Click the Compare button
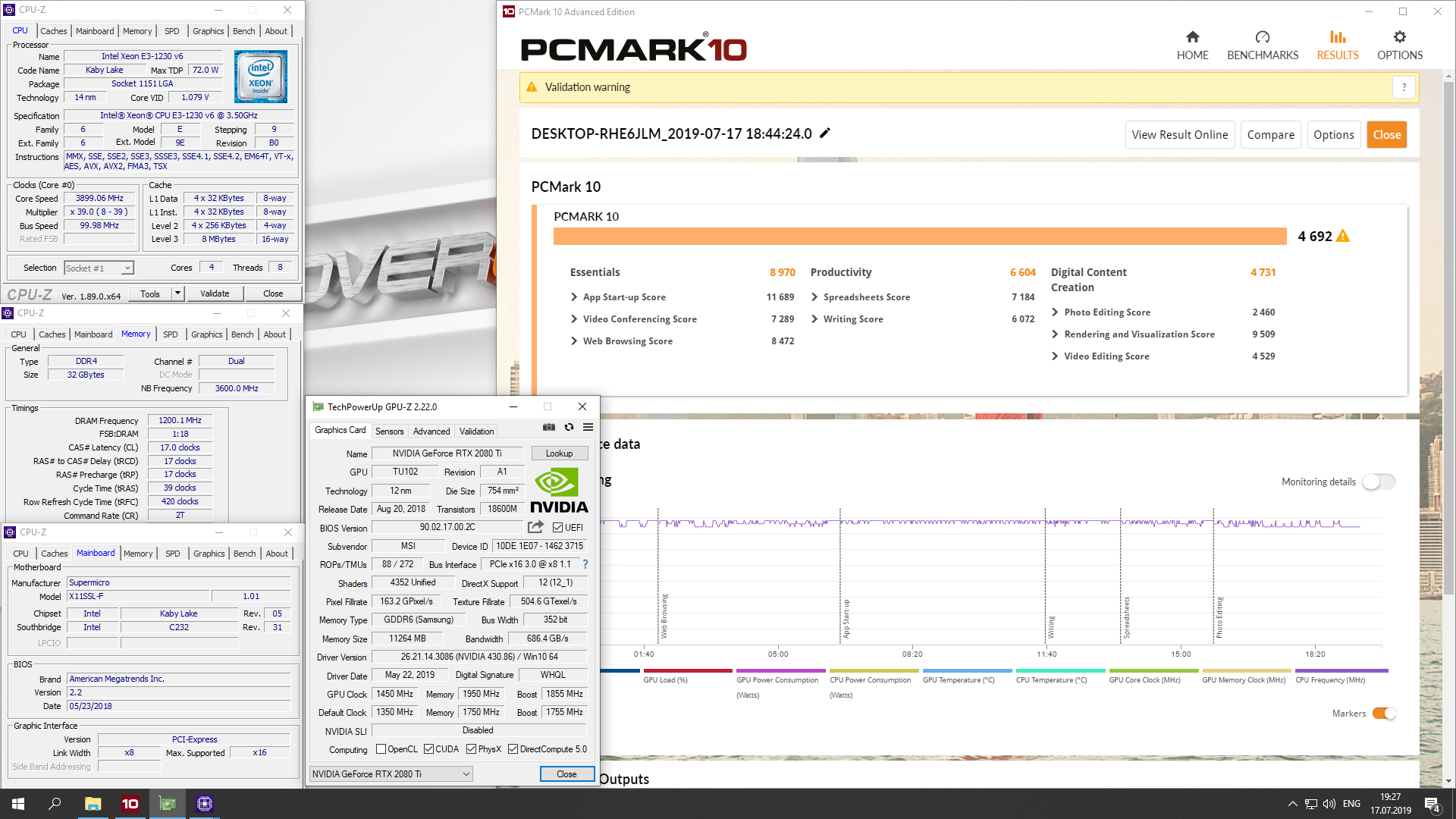Viewport: 1456px width, 819px height. click(1270, 134)
